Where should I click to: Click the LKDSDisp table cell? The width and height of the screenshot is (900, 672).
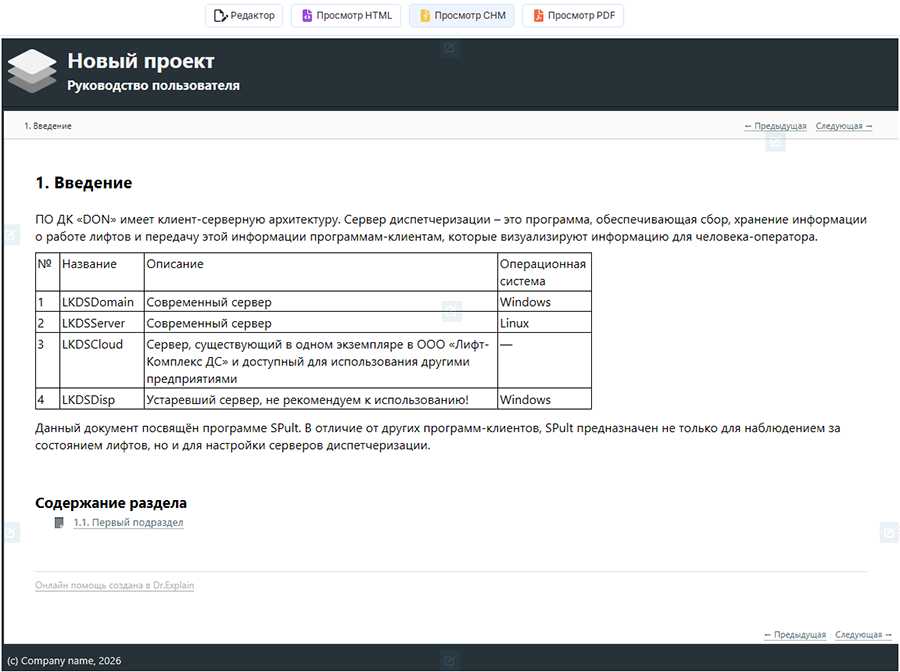point(102,399)
